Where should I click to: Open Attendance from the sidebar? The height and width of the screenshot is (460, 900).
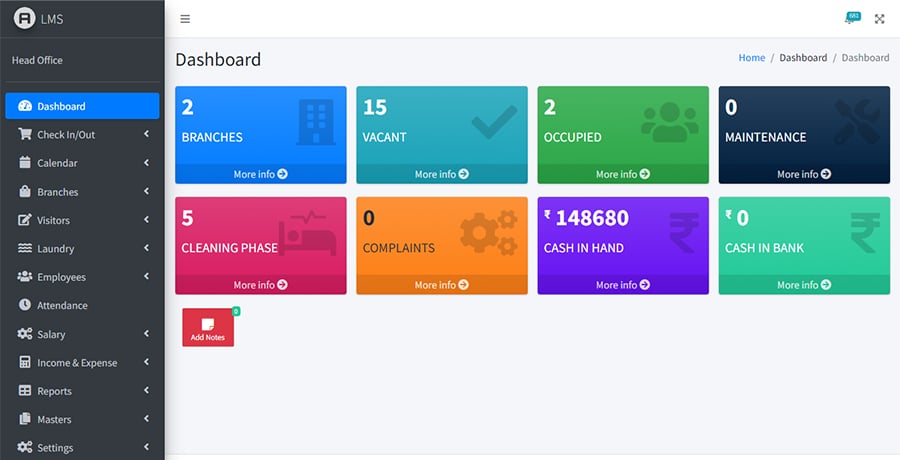[x=62, y=306]
